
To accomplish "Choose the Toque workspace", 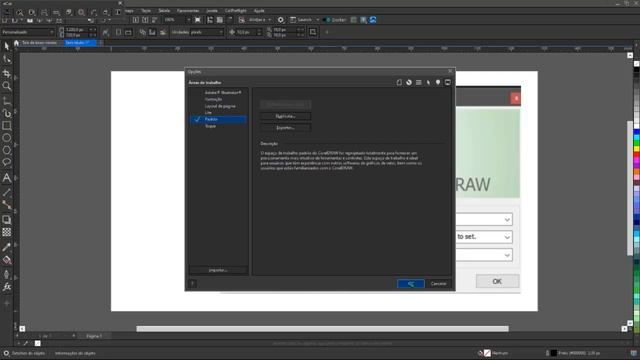I will pos(210,126).
